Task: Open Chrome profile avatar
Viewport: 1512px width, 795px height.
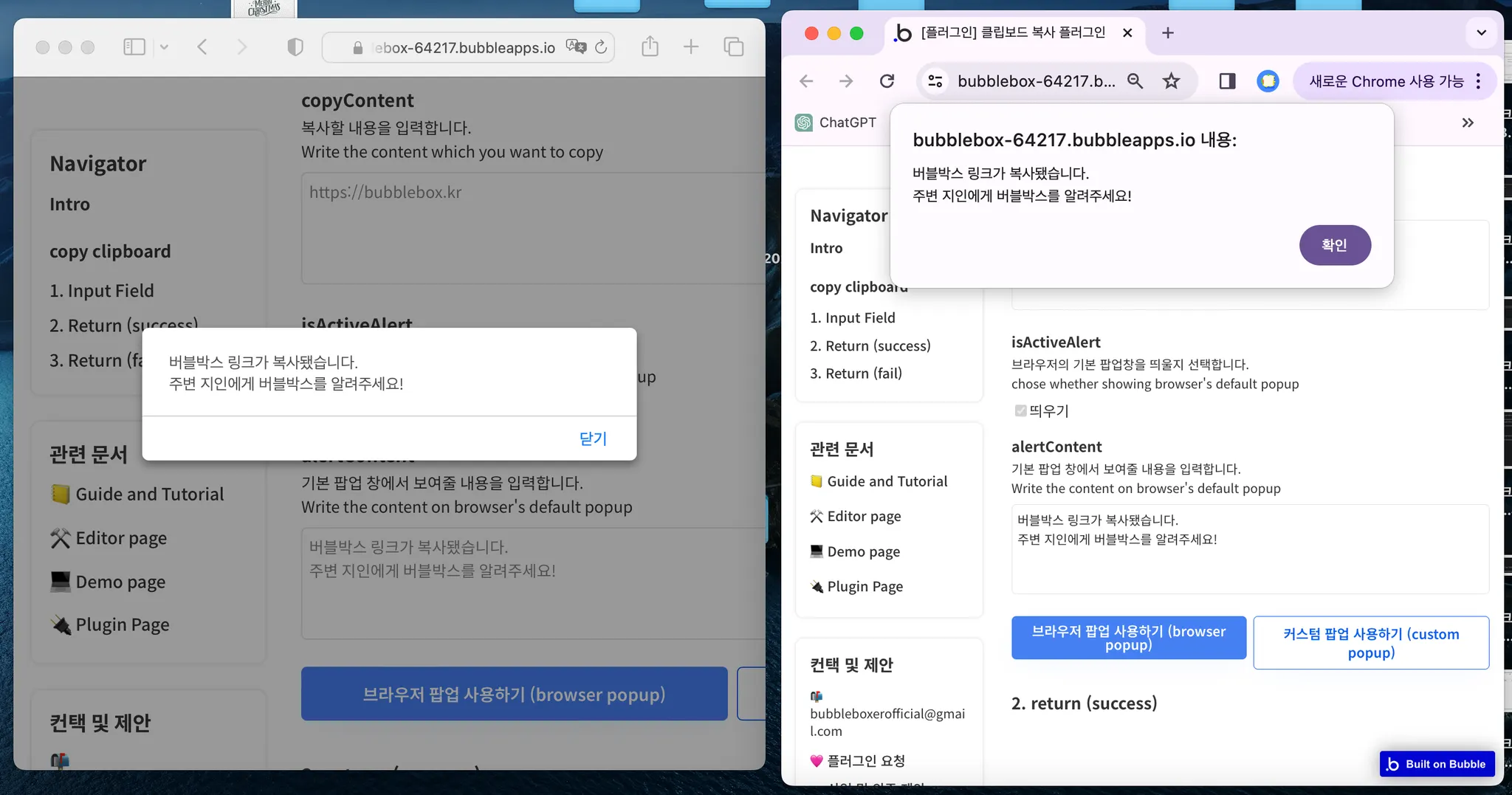Action: [1268, 81]
